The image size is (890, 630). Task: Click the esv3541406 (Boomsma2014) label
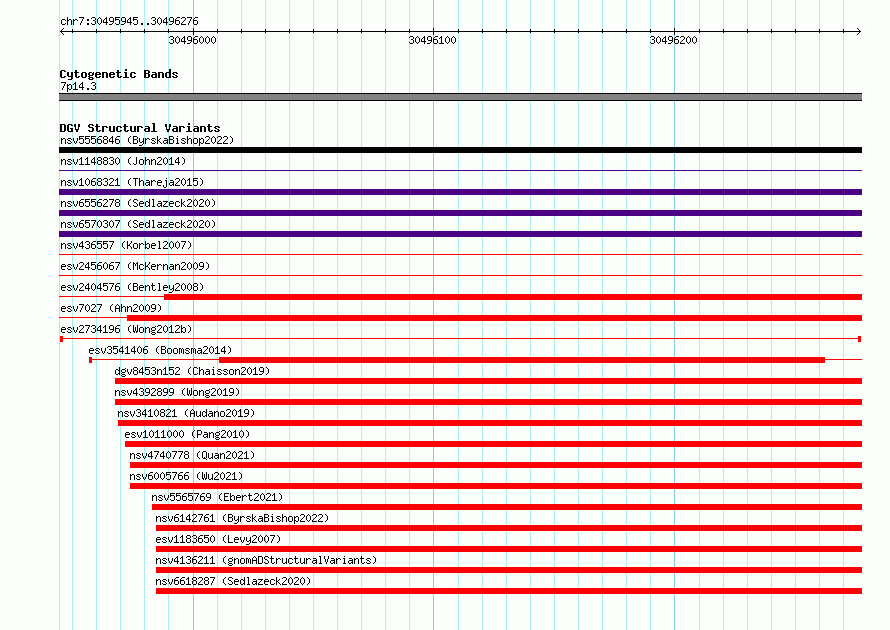(x=160, y=350)
